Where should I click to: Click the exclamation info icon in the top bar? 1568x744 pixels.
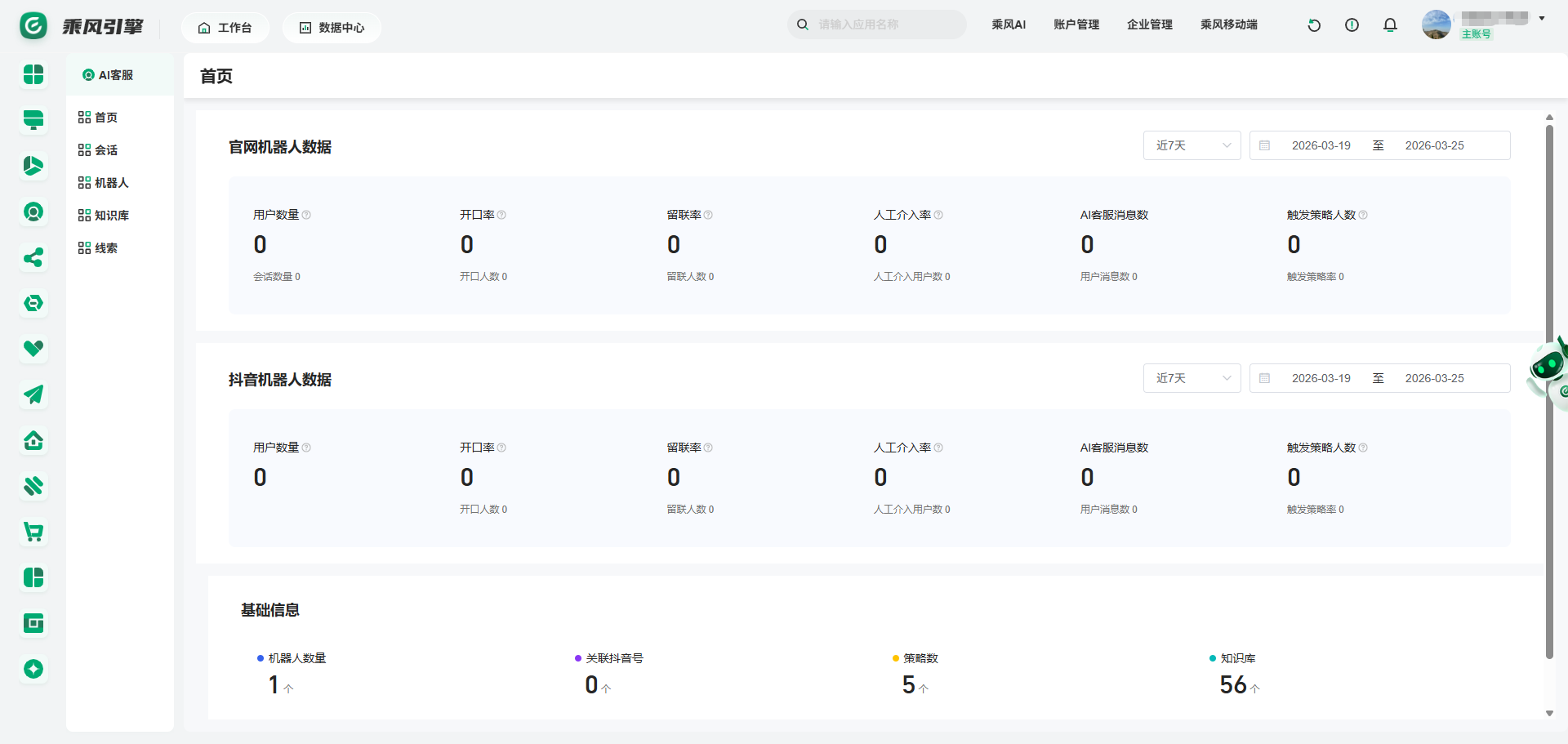[x=1352, y=25]
